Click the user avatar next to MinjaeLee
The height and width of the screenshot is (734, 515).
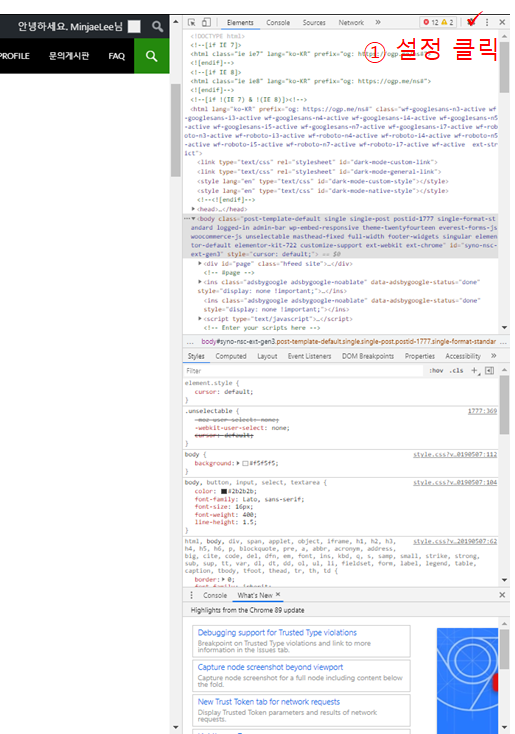pyautogui.click(x=134, y=26)
